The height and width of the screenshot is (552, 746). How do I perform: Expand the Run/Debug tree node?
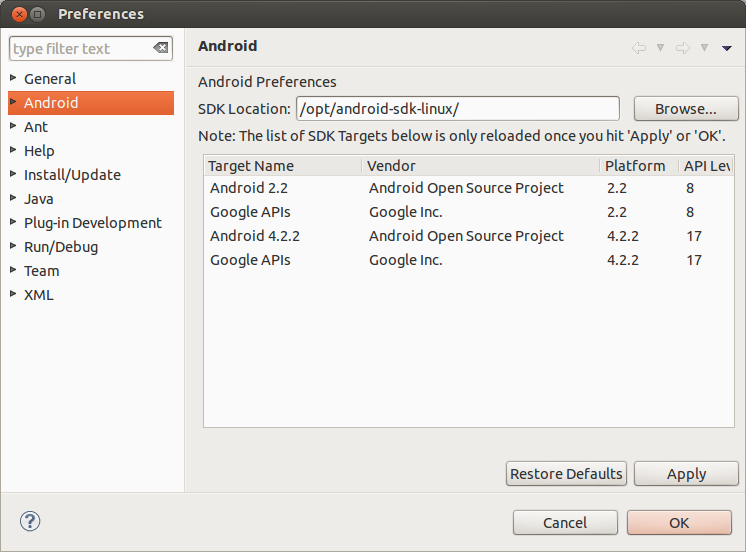[13, 246]
